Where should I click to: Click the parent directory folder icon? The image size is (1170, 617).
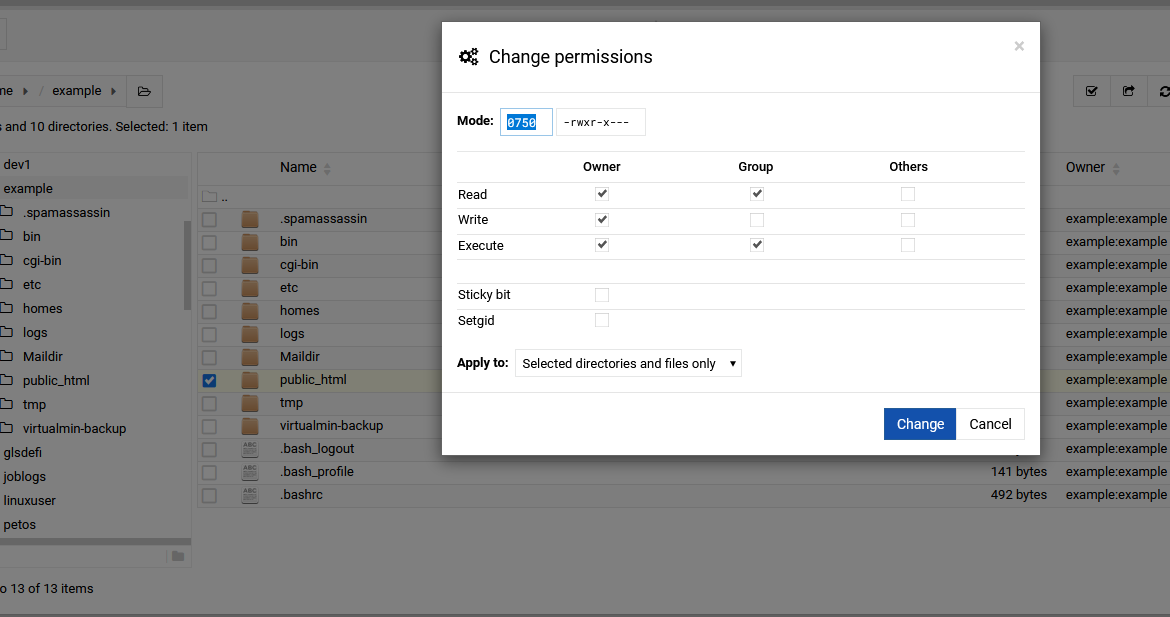pos(209,196)
